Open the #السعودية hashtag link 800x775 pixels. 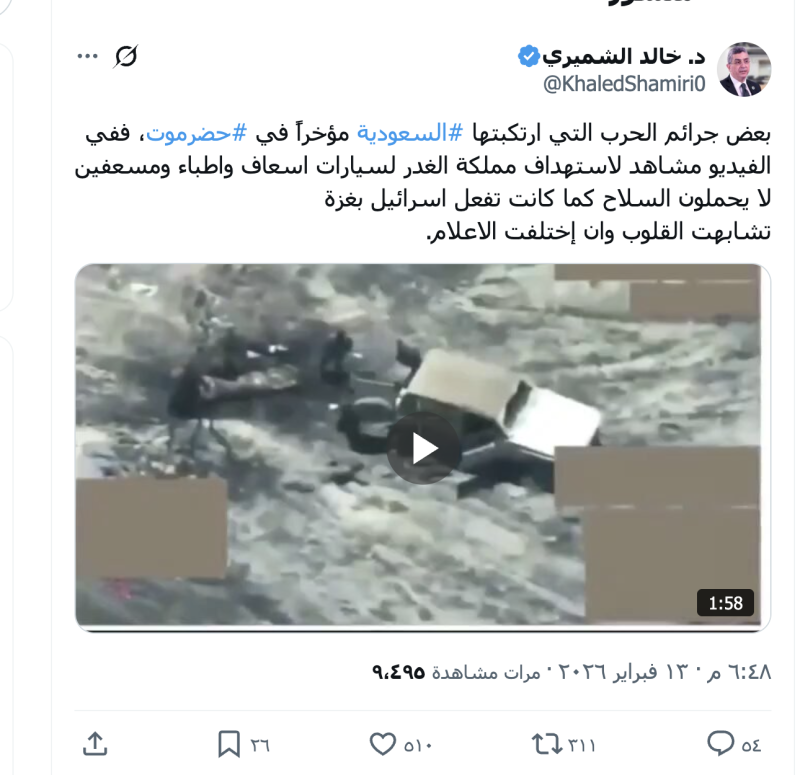(x=410, y=133)
